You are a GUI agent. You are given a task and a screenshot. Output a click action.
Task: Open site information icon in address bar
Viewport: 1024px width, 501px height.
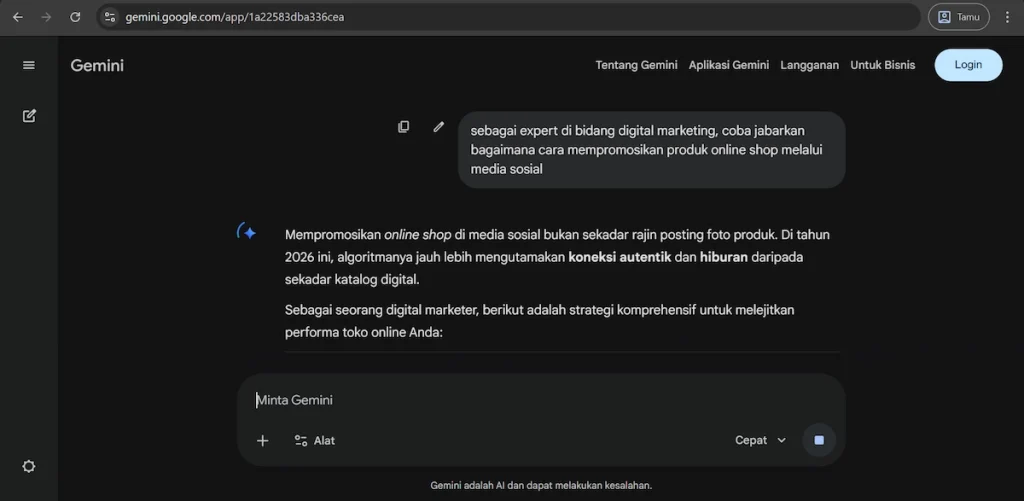pyautogui.click(x=110, y=17)
